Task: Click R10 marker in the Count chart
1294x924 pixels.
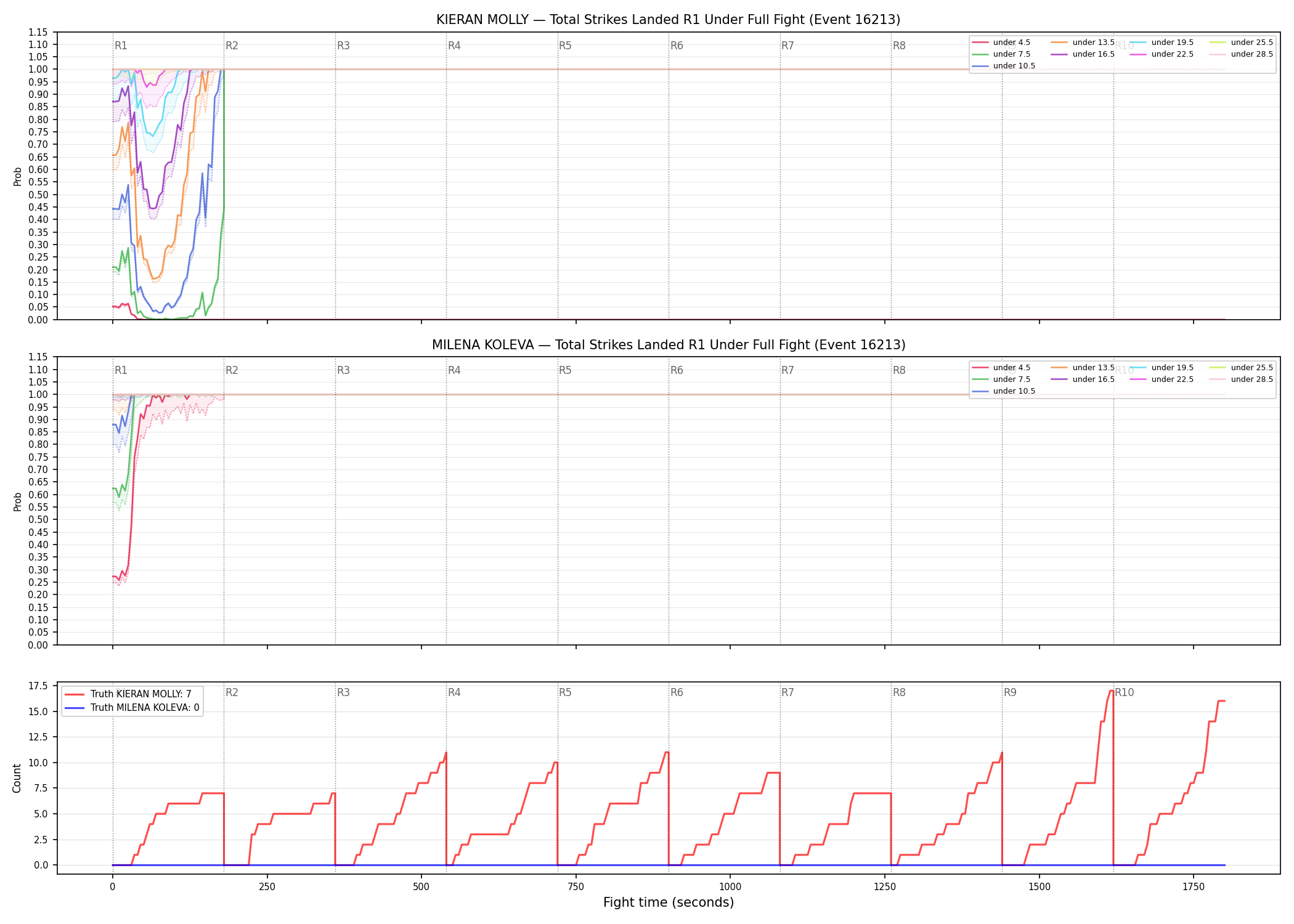Action: pyautogui.click(x=1124, y=692)
